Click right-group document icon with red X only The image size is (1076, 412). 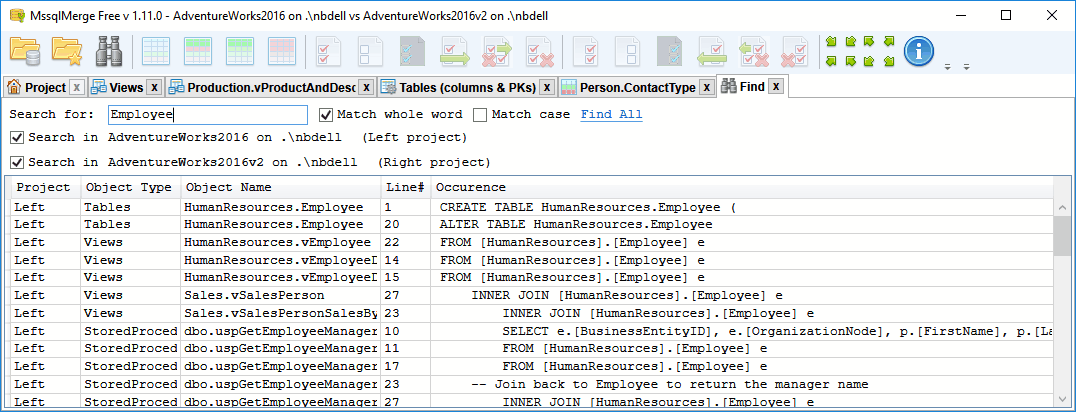coord(796,52)
